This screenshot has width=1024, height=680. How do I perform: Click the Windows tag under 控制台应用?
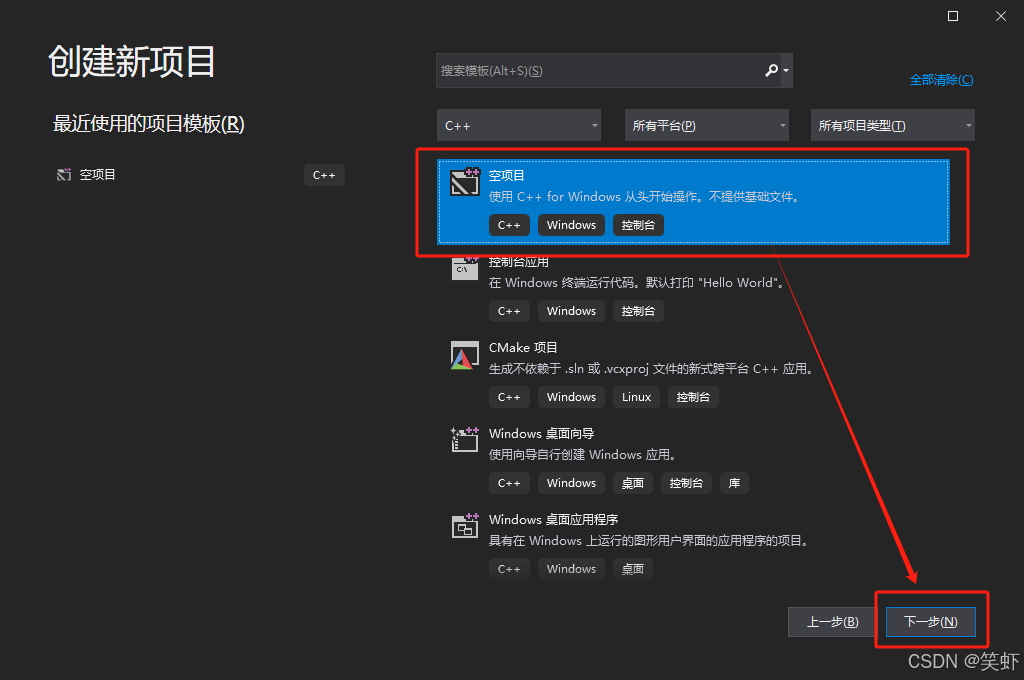click(571, 311)
